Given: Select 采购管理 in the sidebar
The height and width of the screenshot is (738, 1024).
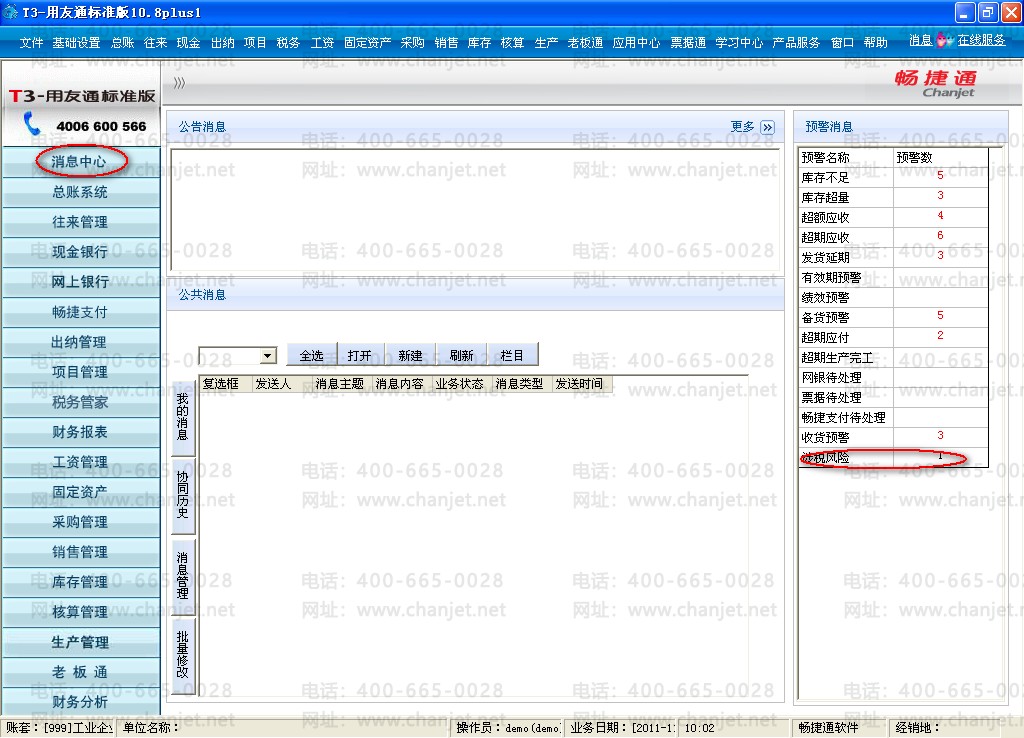Looking at the screenshot, I should pos(81,522).
